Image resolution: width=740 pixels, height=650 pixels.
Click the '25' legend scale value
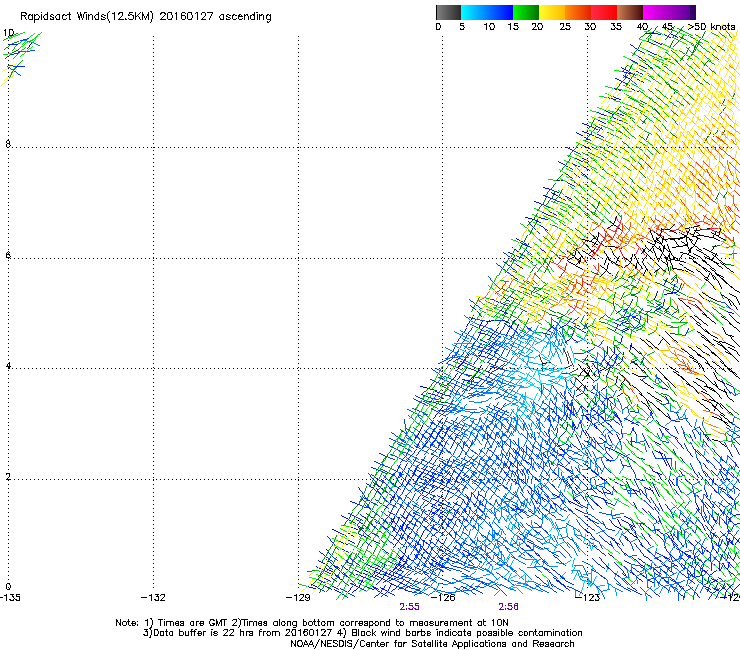point(565,27)
